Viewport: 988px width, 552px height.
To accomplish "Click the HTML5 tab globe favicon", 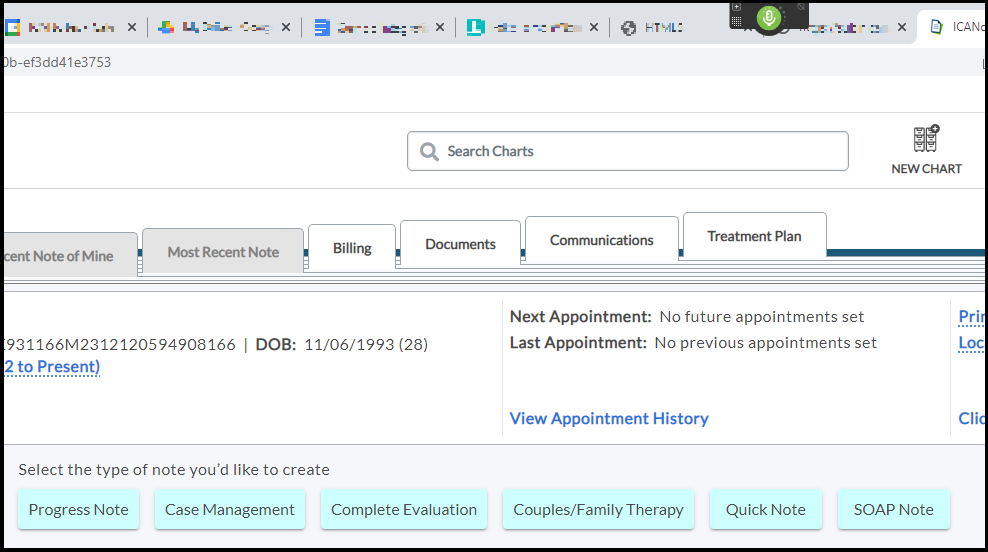I will coord(628,28).
